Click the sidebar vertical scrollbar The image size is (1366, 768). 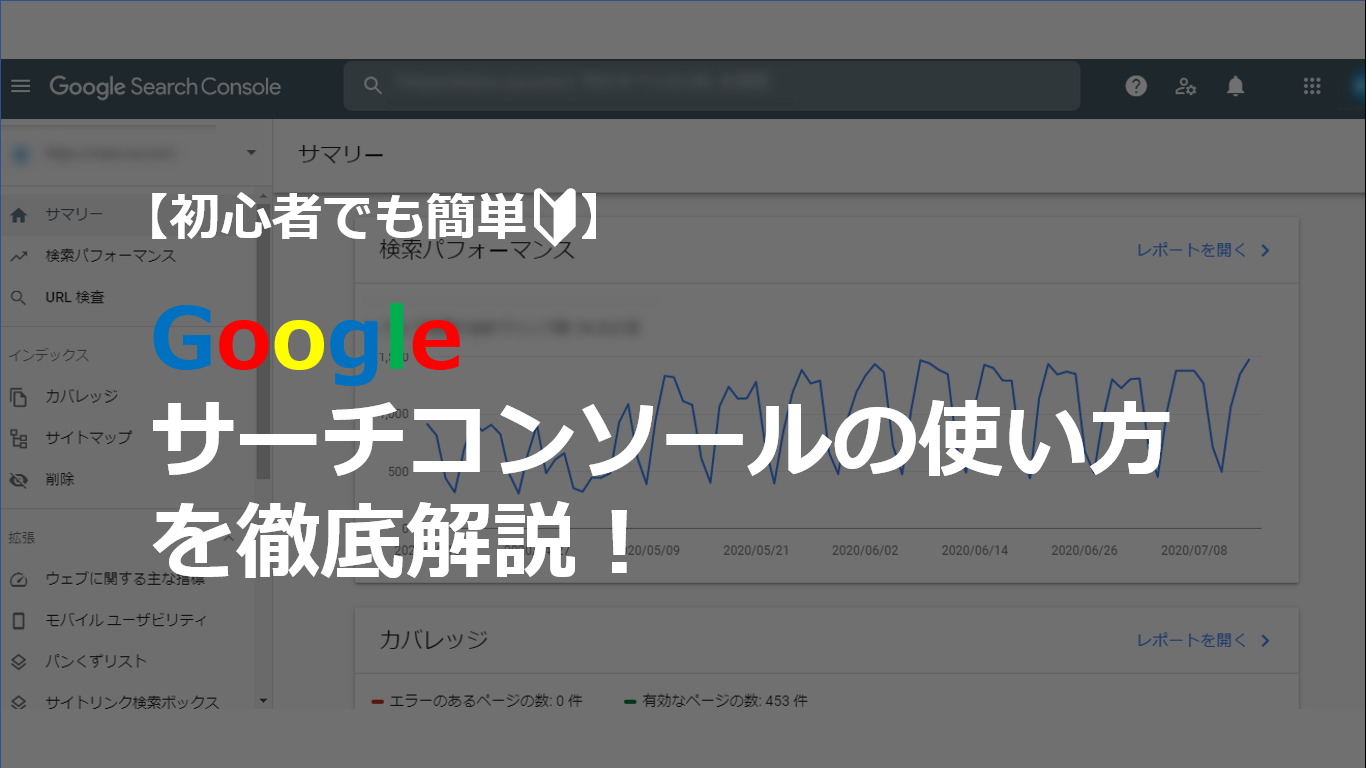pyautogui.click(x=263, y=340)
